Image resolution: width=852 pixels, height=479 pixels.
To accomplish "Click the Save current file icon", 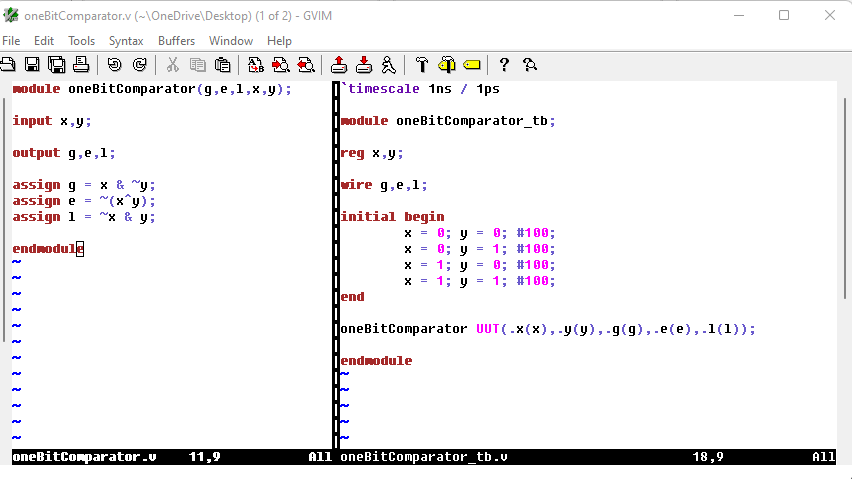I will [x=32, y=65].
